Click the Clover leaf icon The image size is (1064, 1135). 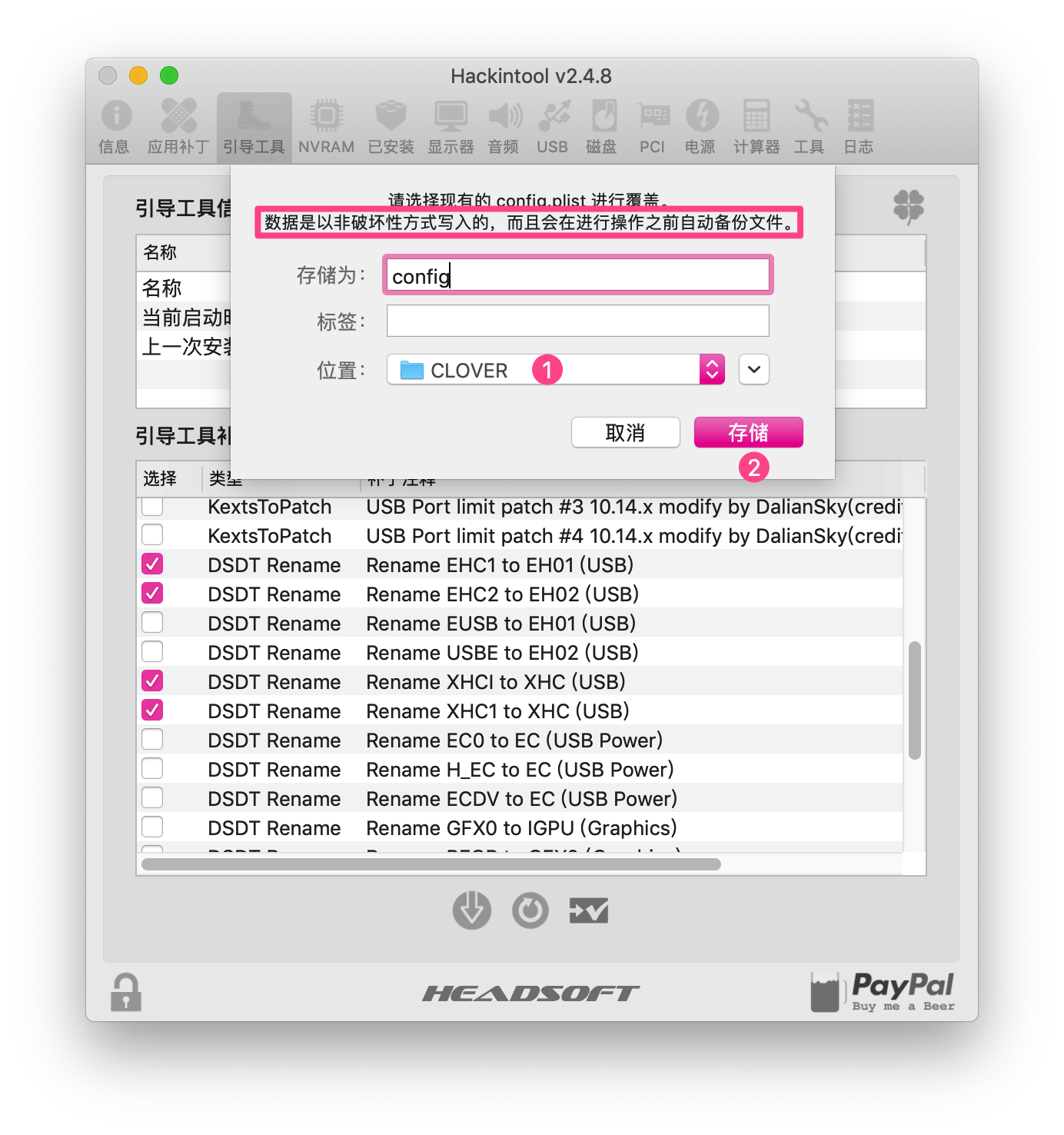(908, 207)
